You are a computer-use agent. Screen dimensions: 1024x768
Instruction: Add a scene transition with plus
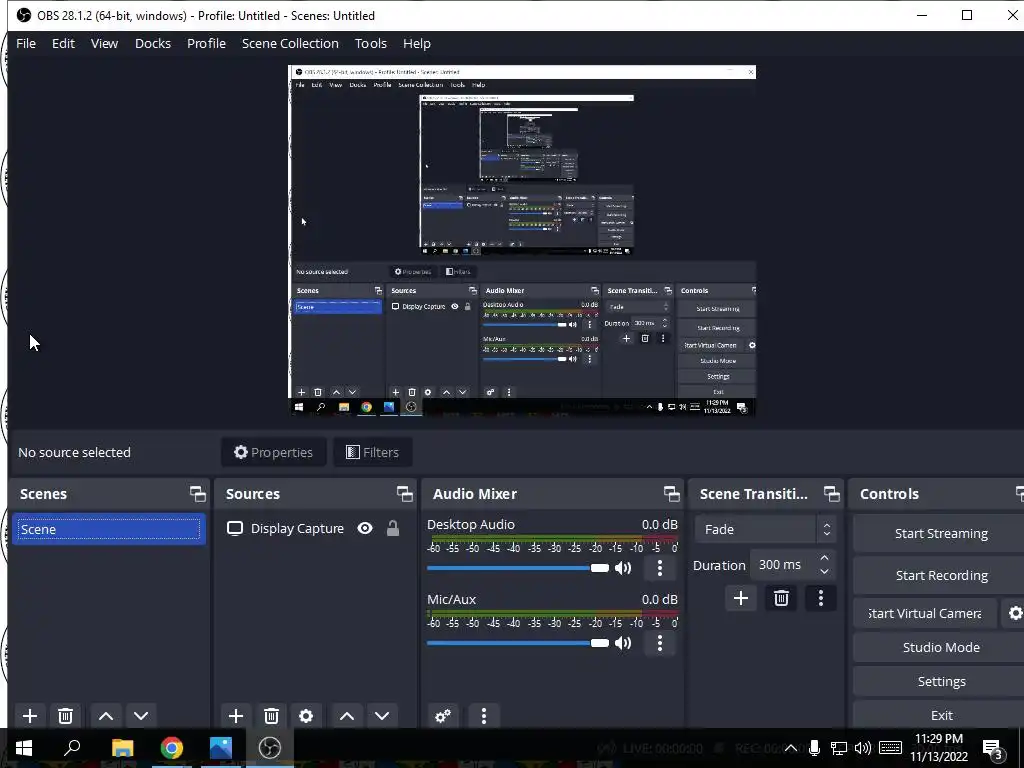click(x=741, y=598)
